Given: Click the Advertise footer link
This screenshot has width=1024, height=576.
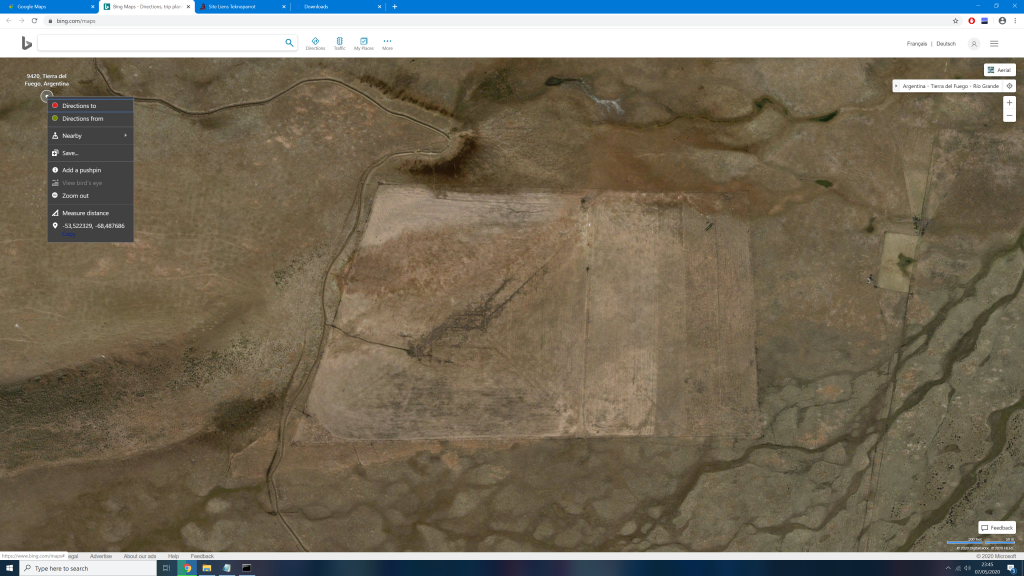Looking at the screenshot, I should coord(101,556).
